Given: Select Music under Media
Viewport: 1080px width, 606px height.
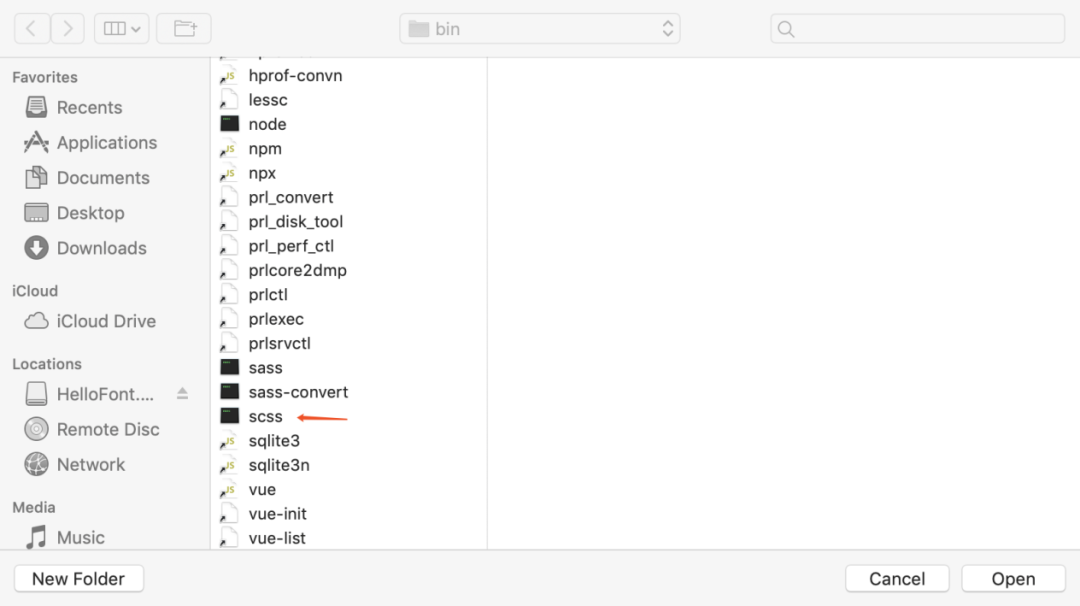Looking at the screenshot, I should pos(80,538).
